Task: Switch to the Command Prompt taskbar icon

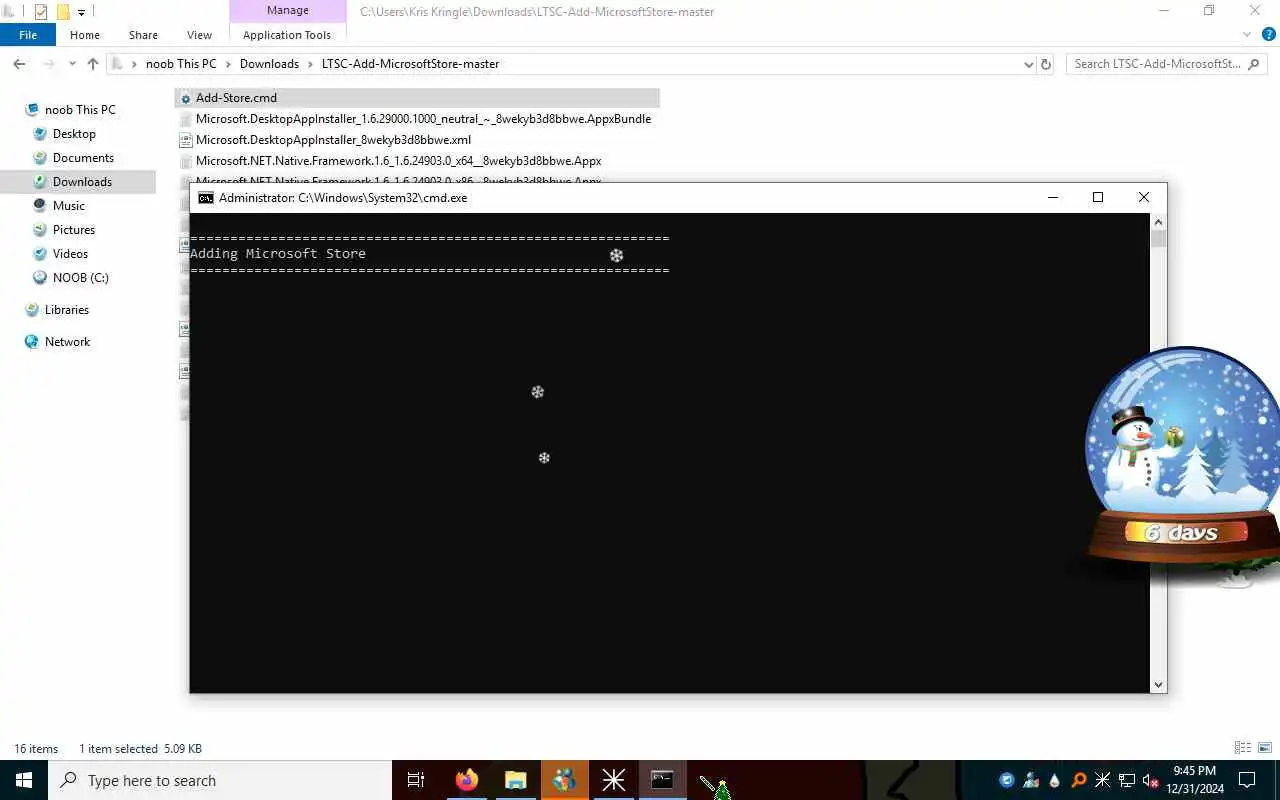Action: [x=662, y=780]
